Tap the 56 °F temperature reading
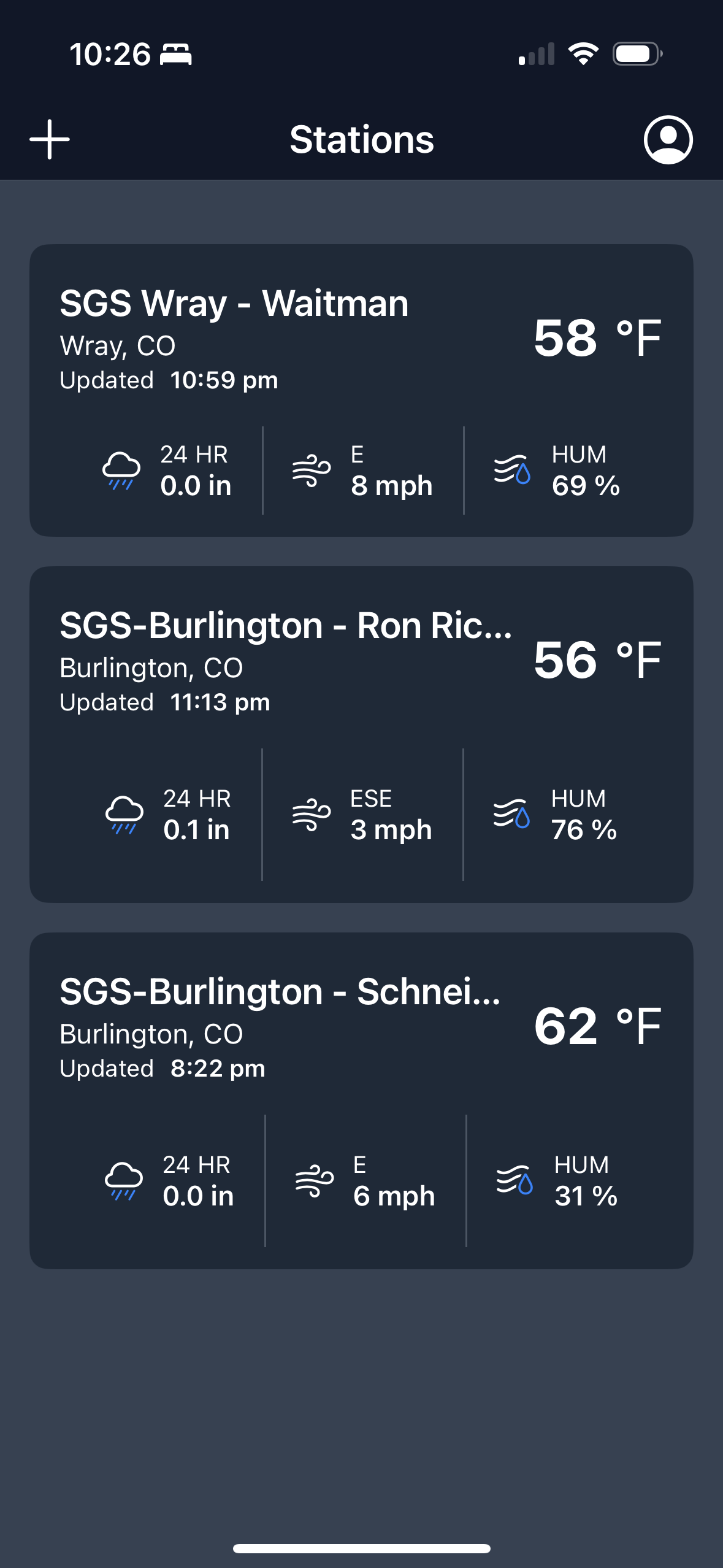Screen dimensions: 723x1568 pyautogui.click(x=597, y=660)
